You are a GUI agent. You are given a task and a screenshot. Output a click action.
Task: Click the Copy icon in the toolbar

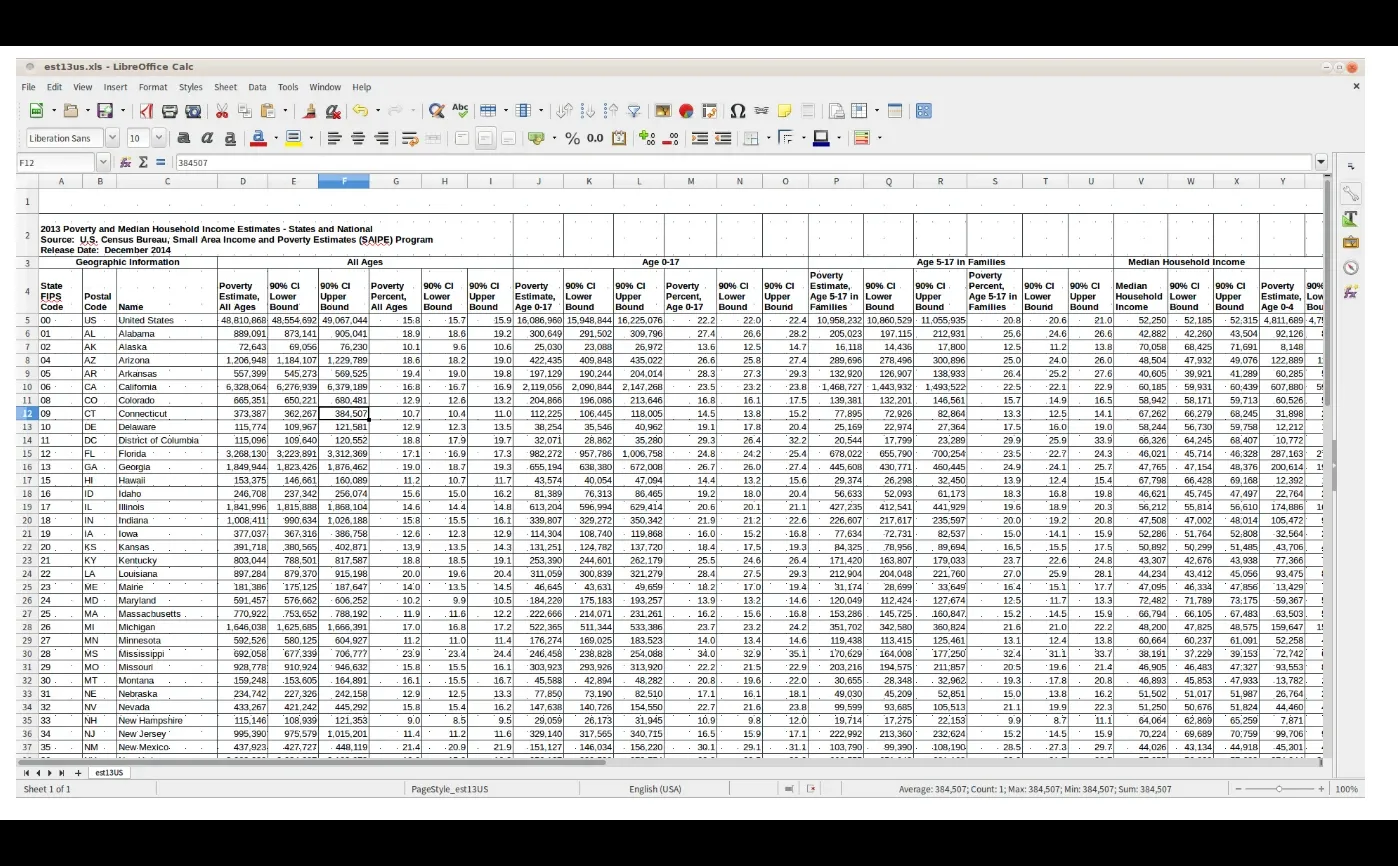(245, 111)
